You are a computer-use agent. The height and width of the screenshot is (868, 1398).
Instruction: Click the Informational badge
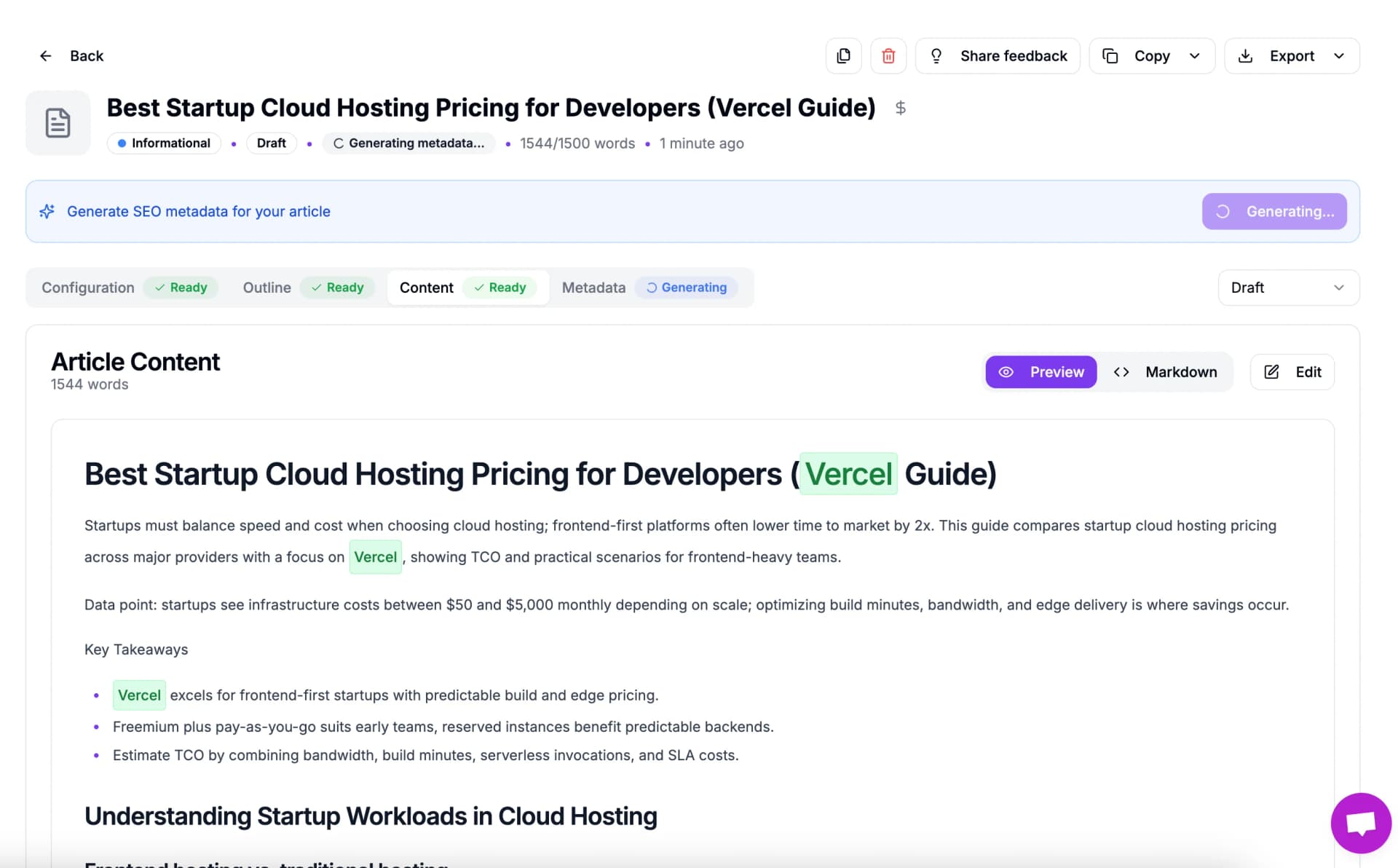tap(164, 143)
